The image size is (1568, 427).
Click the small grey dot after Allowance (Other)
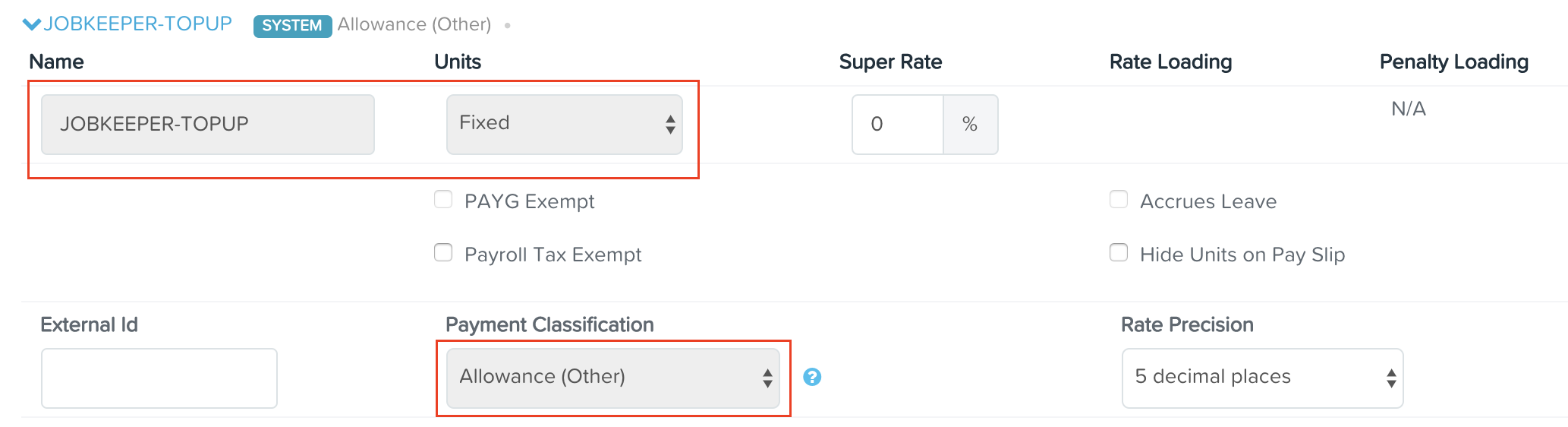(x=507, y=26)
